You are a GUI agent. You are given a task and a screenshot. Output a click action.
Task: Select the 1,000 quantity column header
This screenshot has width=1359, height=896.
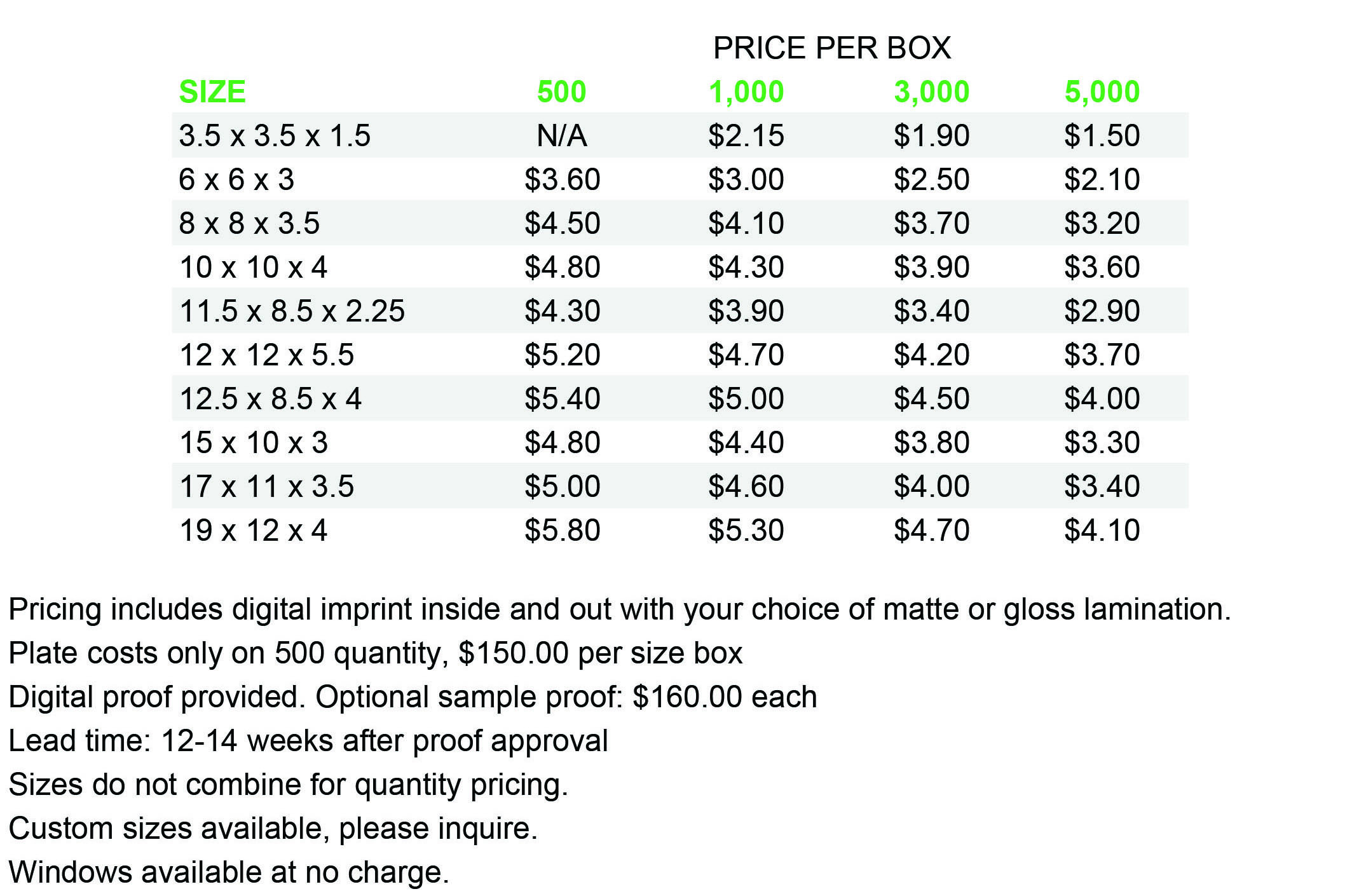746,92
